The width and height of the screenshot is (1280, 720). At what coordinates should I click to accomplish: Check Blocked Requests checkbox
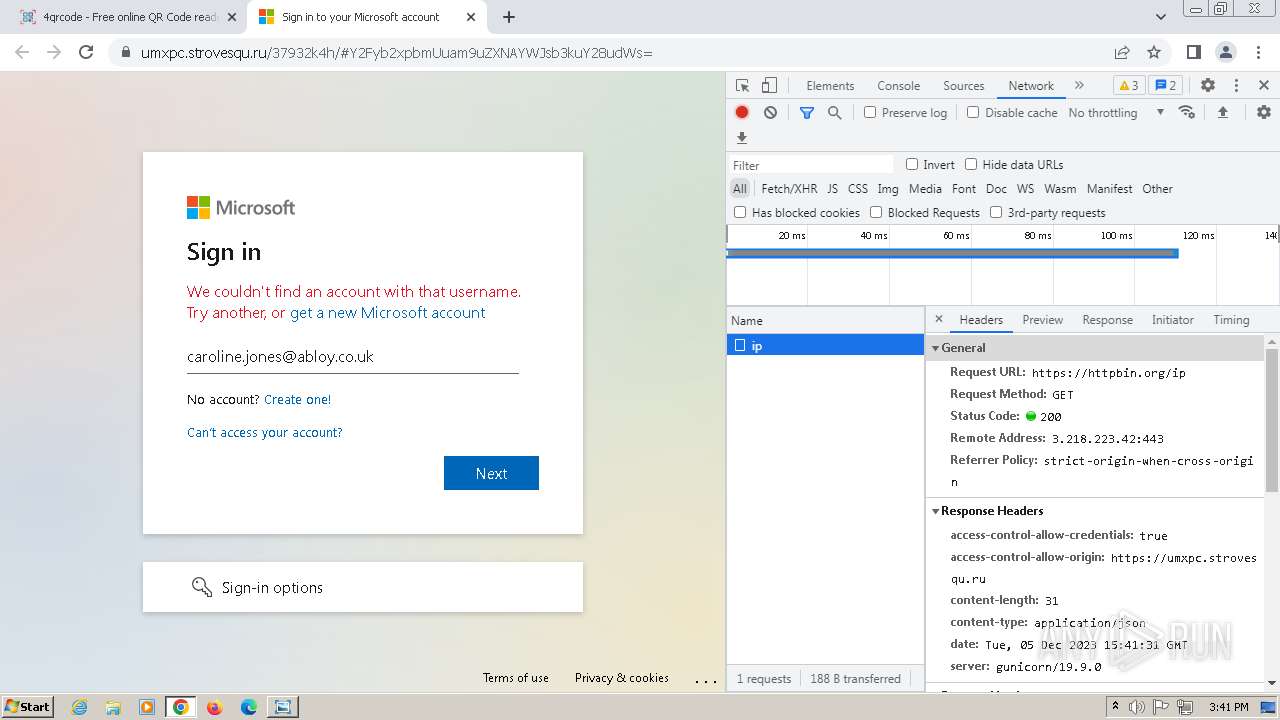click(x=876, y=212)
